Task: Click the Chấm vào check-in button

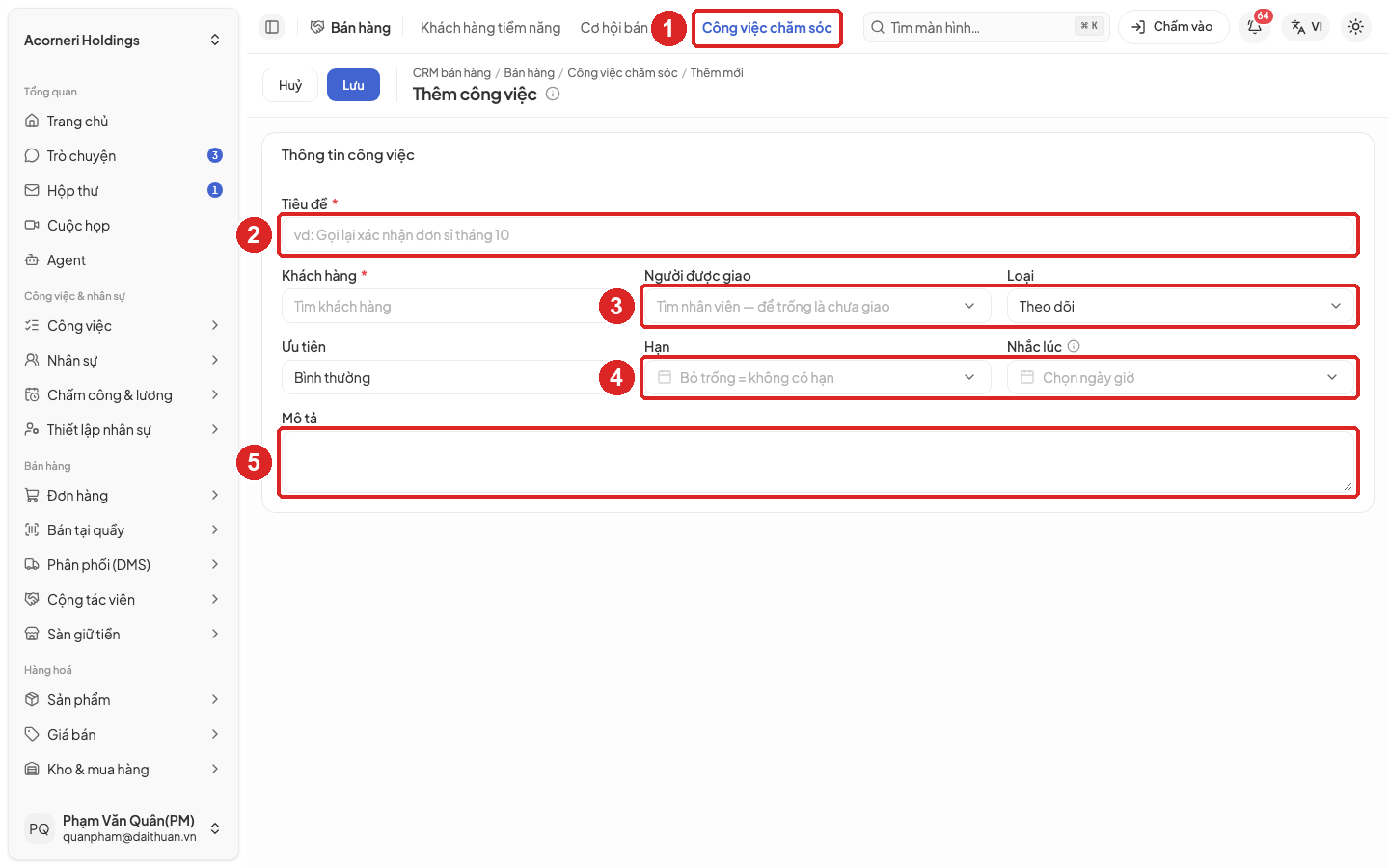Action: [1173, 27]
